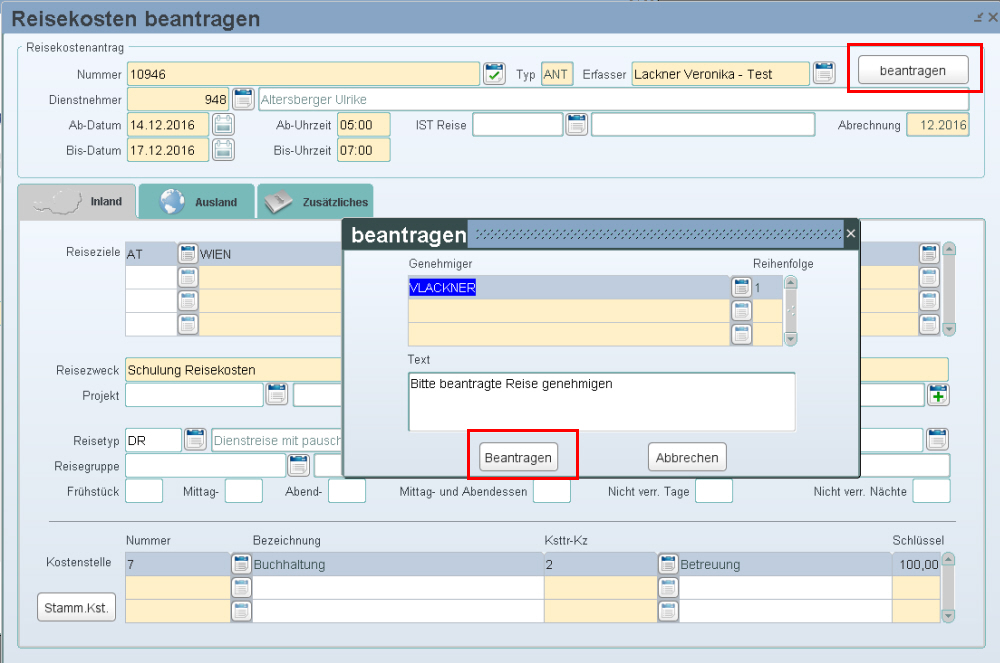Open the lookup icon before Betreuung in the Kostenstelle table
This screenshot has width=1000, height=663.
point(668,564)
